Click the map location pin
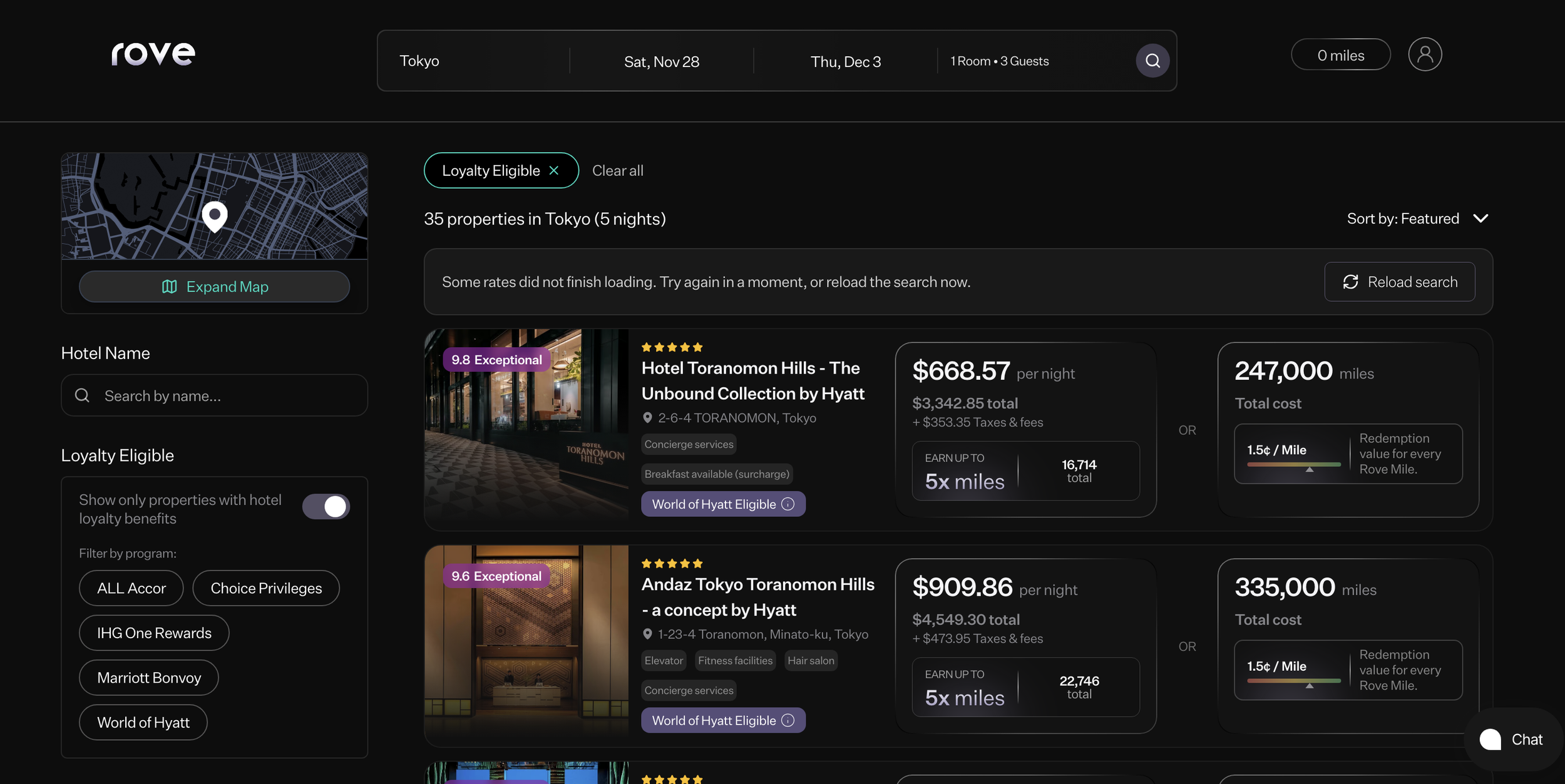Image resolution: width=1565 pixels, height=784 pixels. coord(215,216)
